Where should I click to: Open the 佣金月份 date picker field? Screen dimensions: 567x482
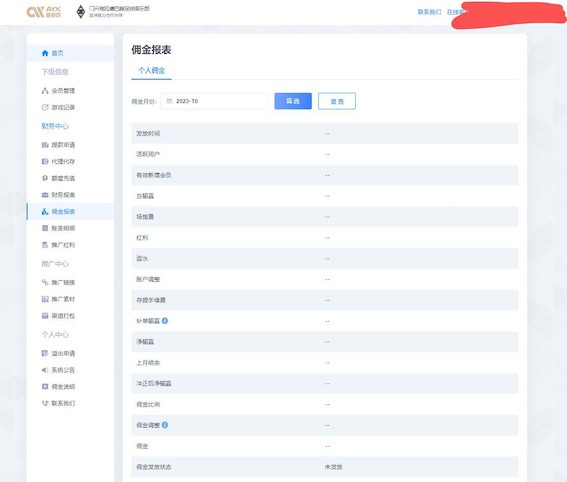tap(214, 101)
